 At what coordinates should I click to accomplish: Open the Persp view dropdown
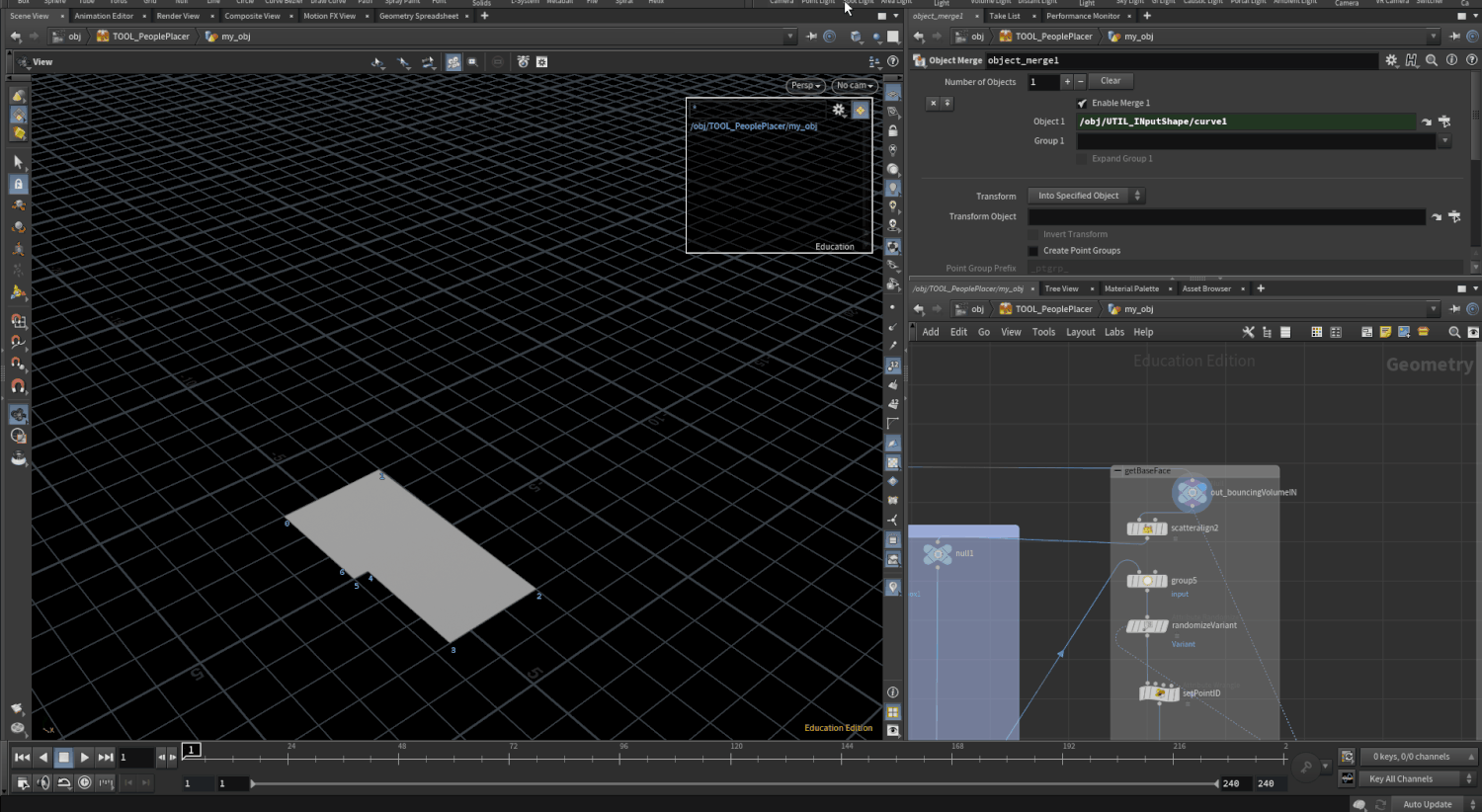pyautogui.click(x=803, y=85)
